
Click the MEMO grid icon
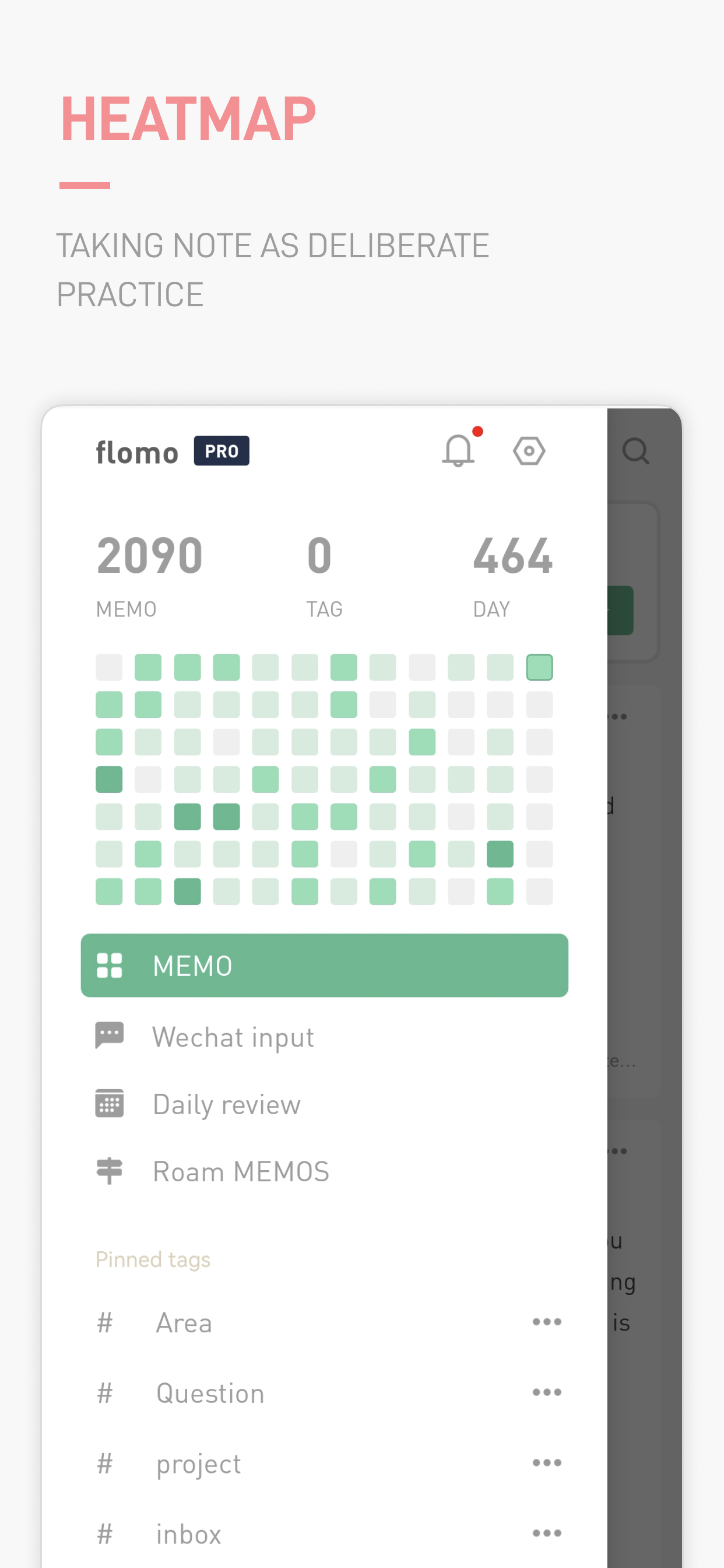click(110, 965)
